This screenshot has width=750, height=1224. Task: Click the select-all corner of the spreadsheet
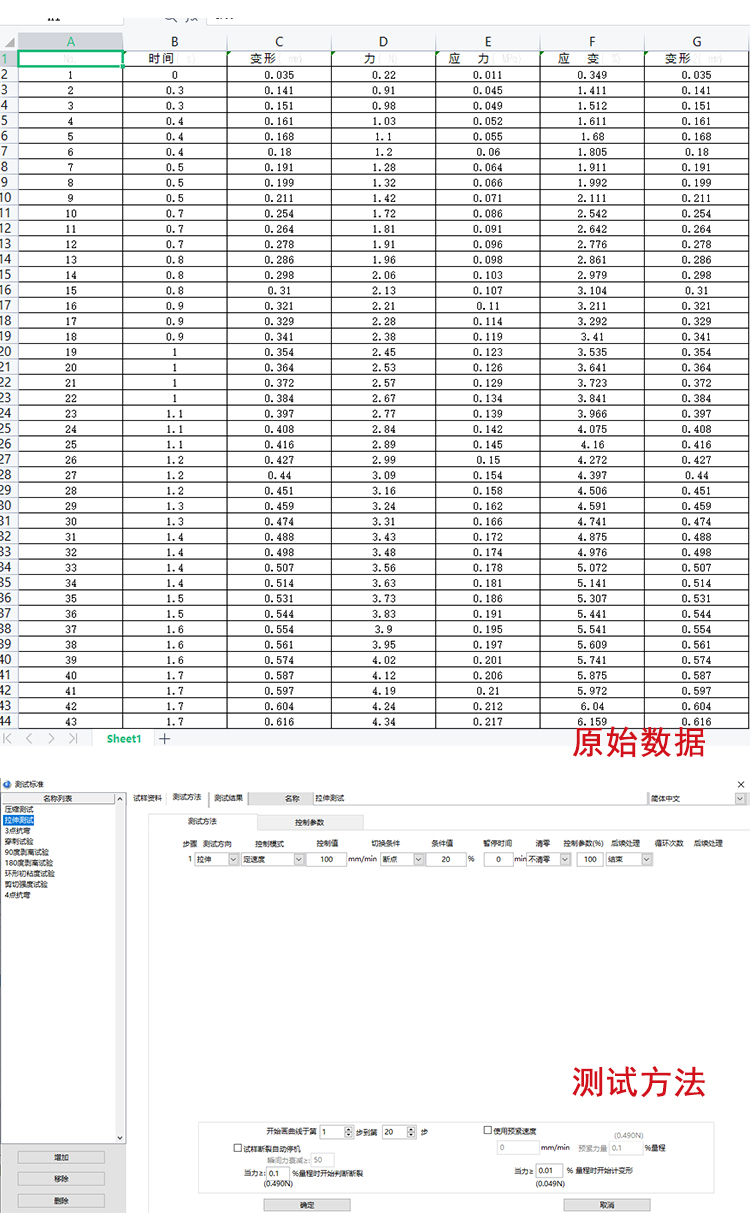(x=8, y=42)
